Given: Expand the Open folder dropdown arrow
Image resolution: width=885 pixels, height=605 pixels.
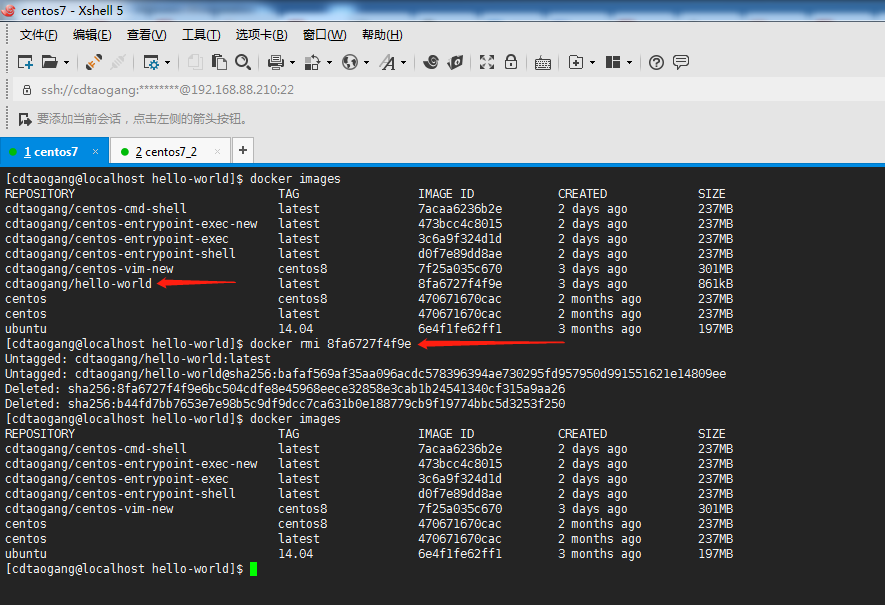Looking at the screenshot, I should tap(67, 62).
